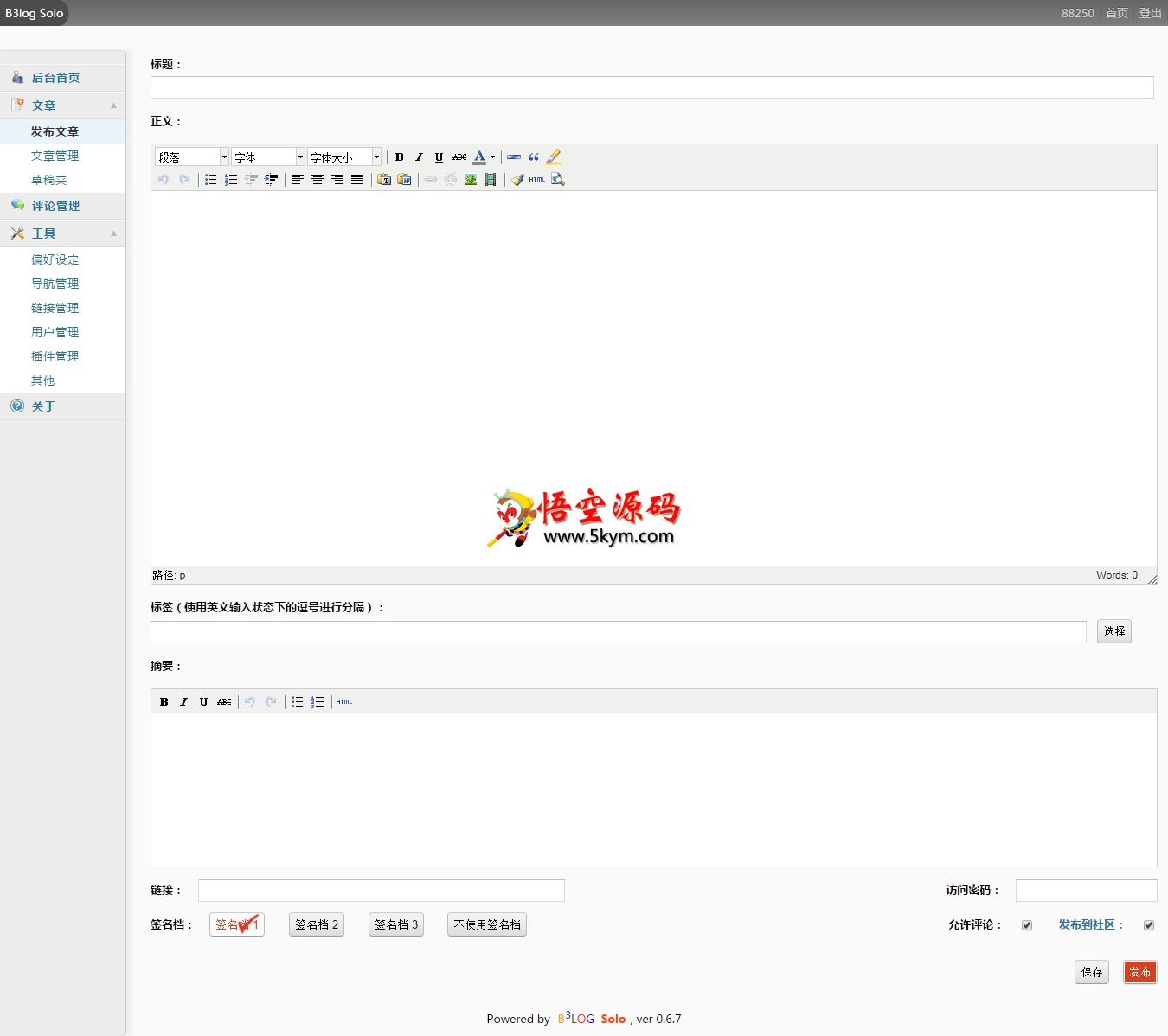The image size is (1168, 1036).
Task: Click the preview magnifier icon in body toolbar
Action: coord(557,179)
